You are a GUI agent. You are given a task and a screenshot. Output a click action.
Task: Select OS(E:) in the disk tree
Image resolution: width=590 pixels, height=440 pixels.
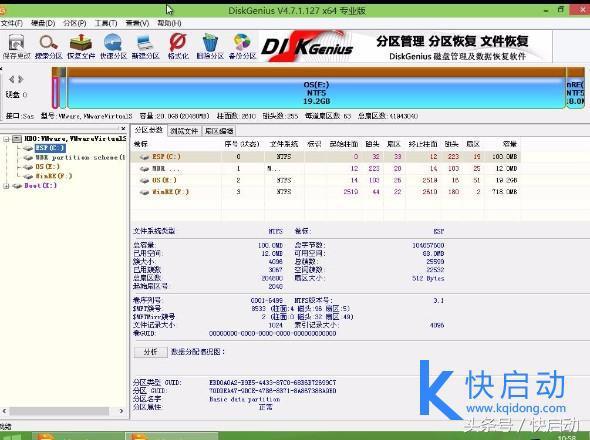click(x=47, y=167)
